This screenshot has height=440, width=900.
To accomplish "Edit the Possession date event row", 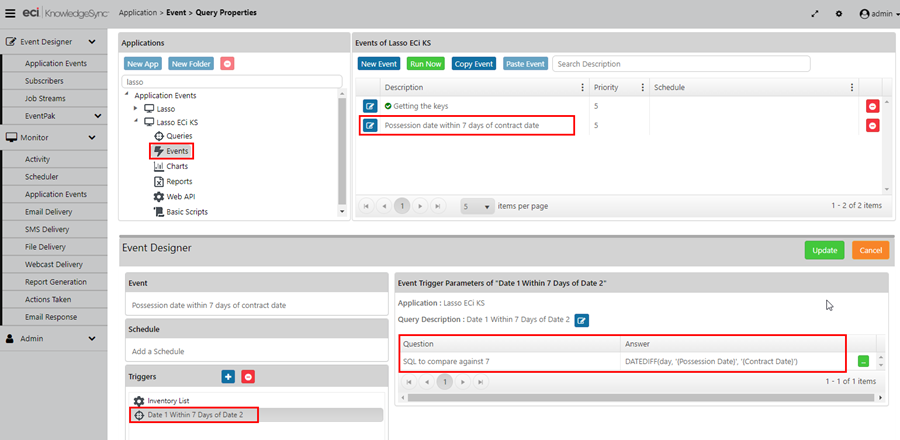I will (x=370, y=125).
